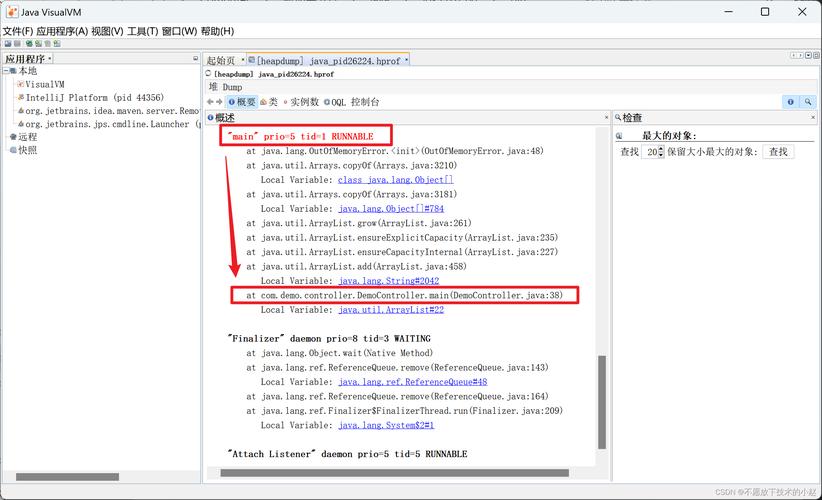Click the DemoController.main stack frame line
This screenshot has height=500, width=822.
(x=404, y=296)
